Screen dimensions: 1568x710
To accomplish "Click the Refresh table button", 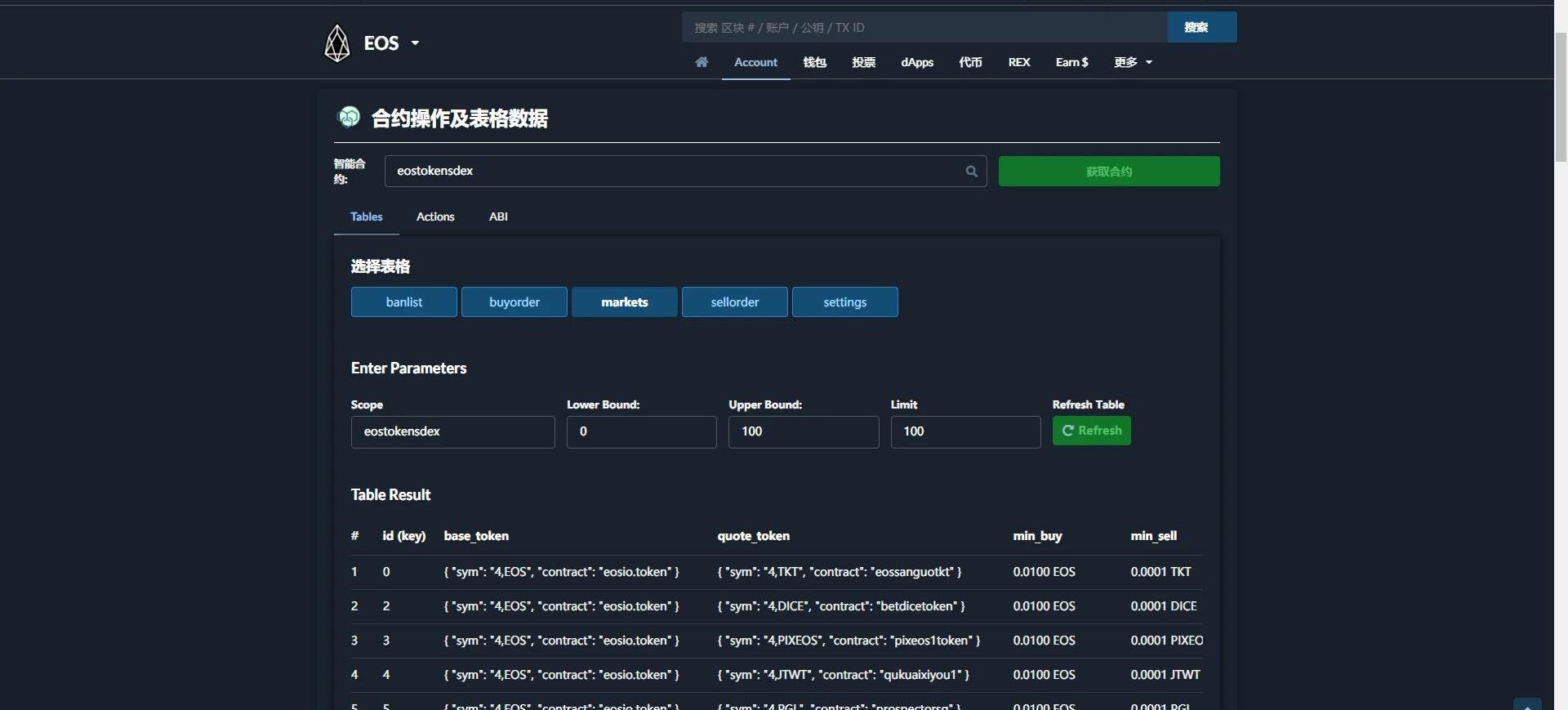I will tap(1091, 431).
